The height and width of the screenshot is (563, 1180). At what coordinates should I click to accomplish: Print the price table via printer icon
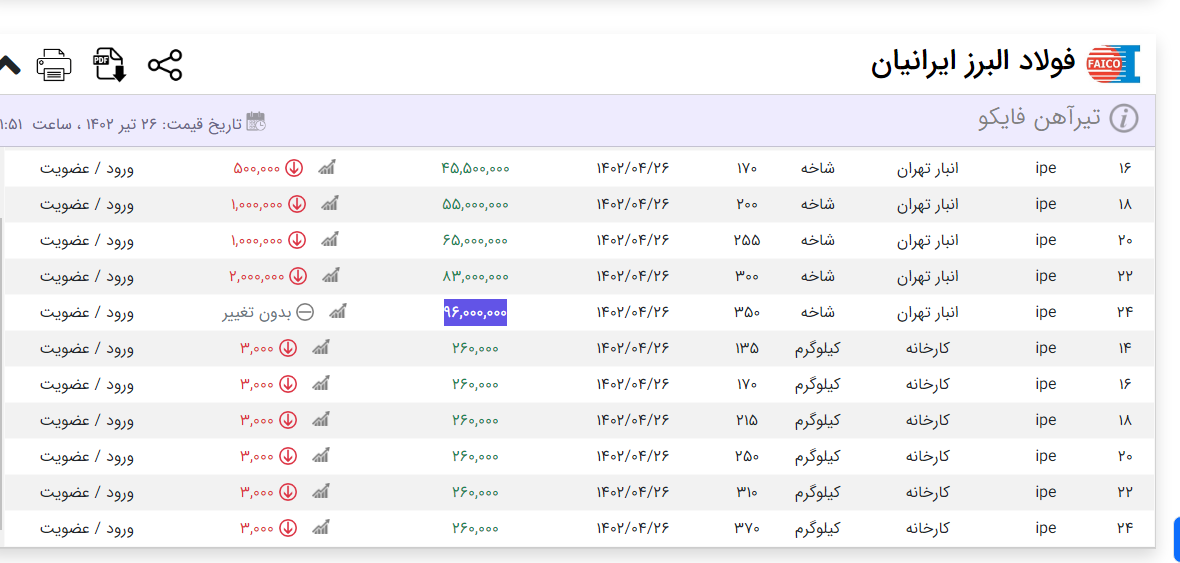coord(54,65)
